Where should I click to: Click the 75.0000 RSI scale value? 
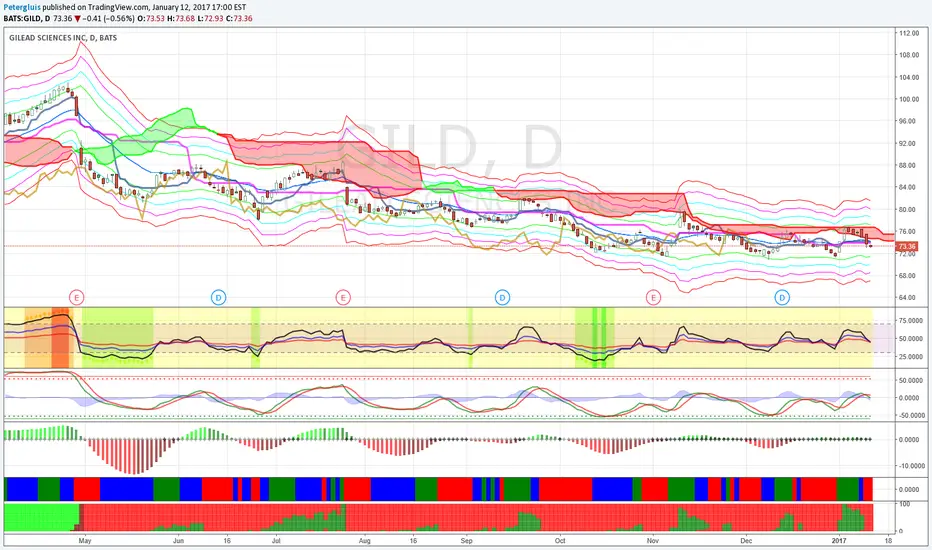click(x=910, y=320)
